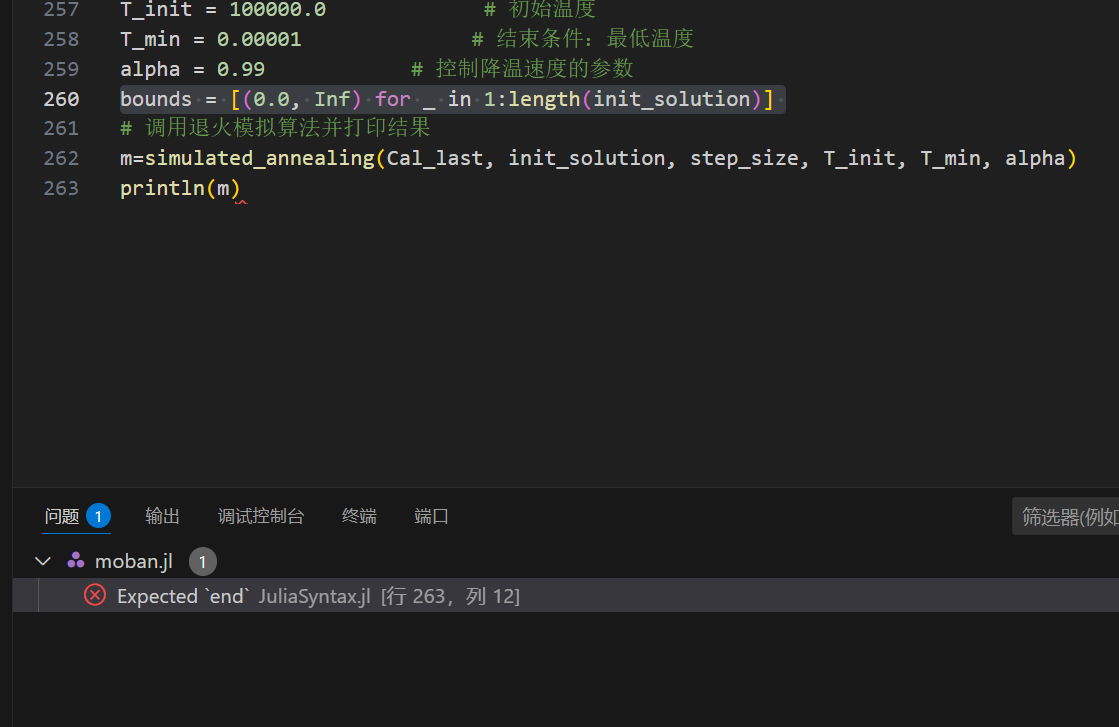Click the for keyword in line 260
Image resolution: width=1119 pixels, height=727 pixels.
393,98
